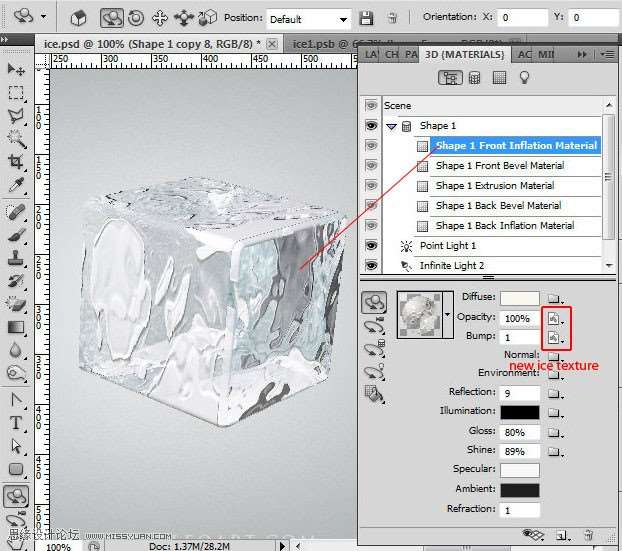Choose 3D Slide tool in options bar
Viewport: 622px width, 551px height.
184,18
